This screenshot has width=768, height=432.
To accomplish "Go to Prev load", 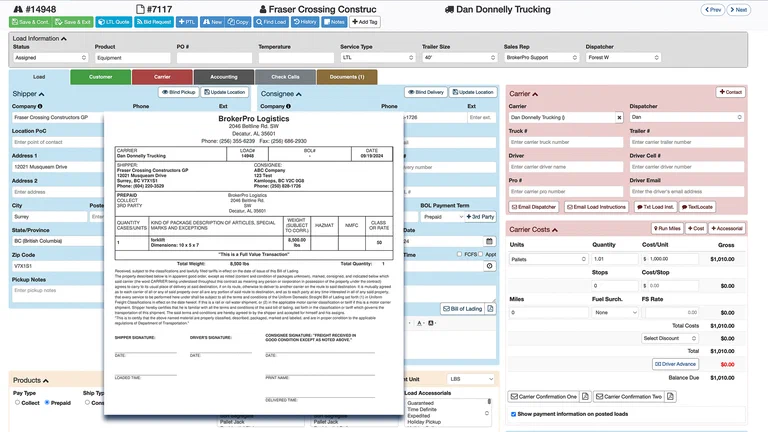I will point(713,10).
